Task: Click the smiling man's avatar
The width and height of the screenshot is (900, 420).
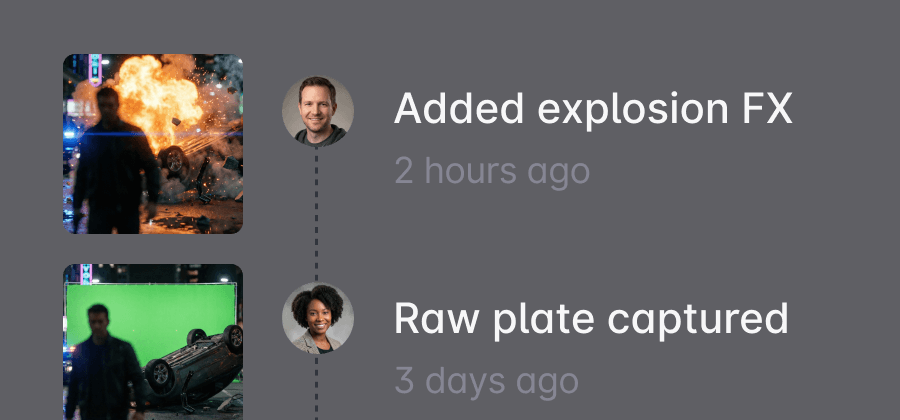Action: (318, 110)
